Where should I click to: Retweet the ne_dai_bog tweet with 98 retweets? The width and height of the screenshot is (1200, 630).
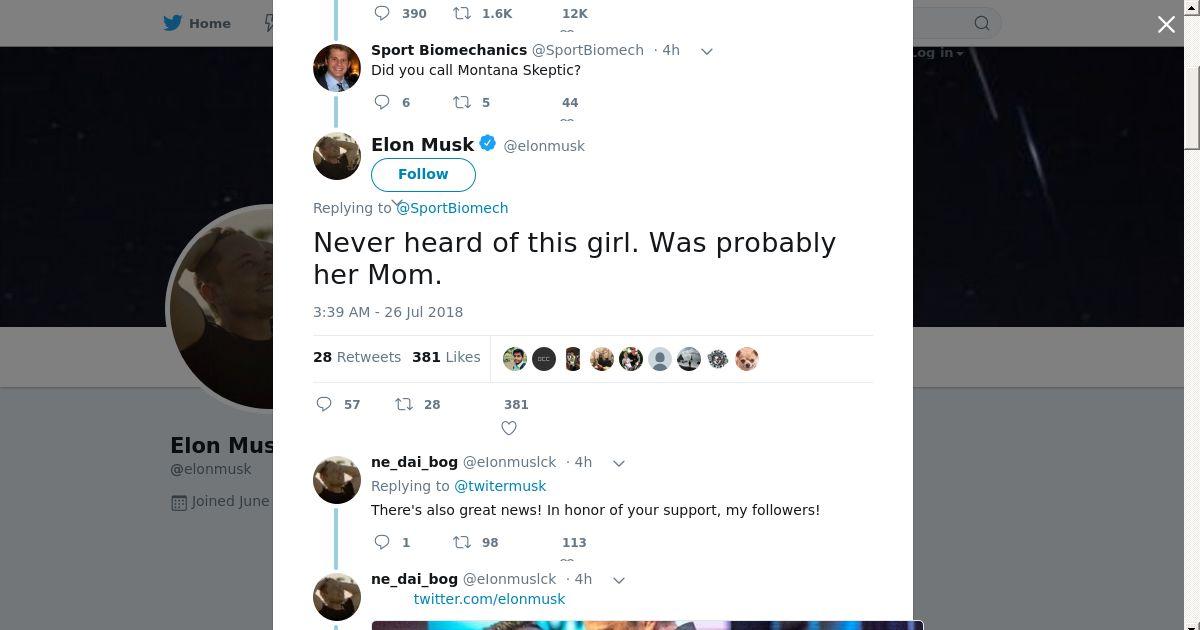point(462,542)
